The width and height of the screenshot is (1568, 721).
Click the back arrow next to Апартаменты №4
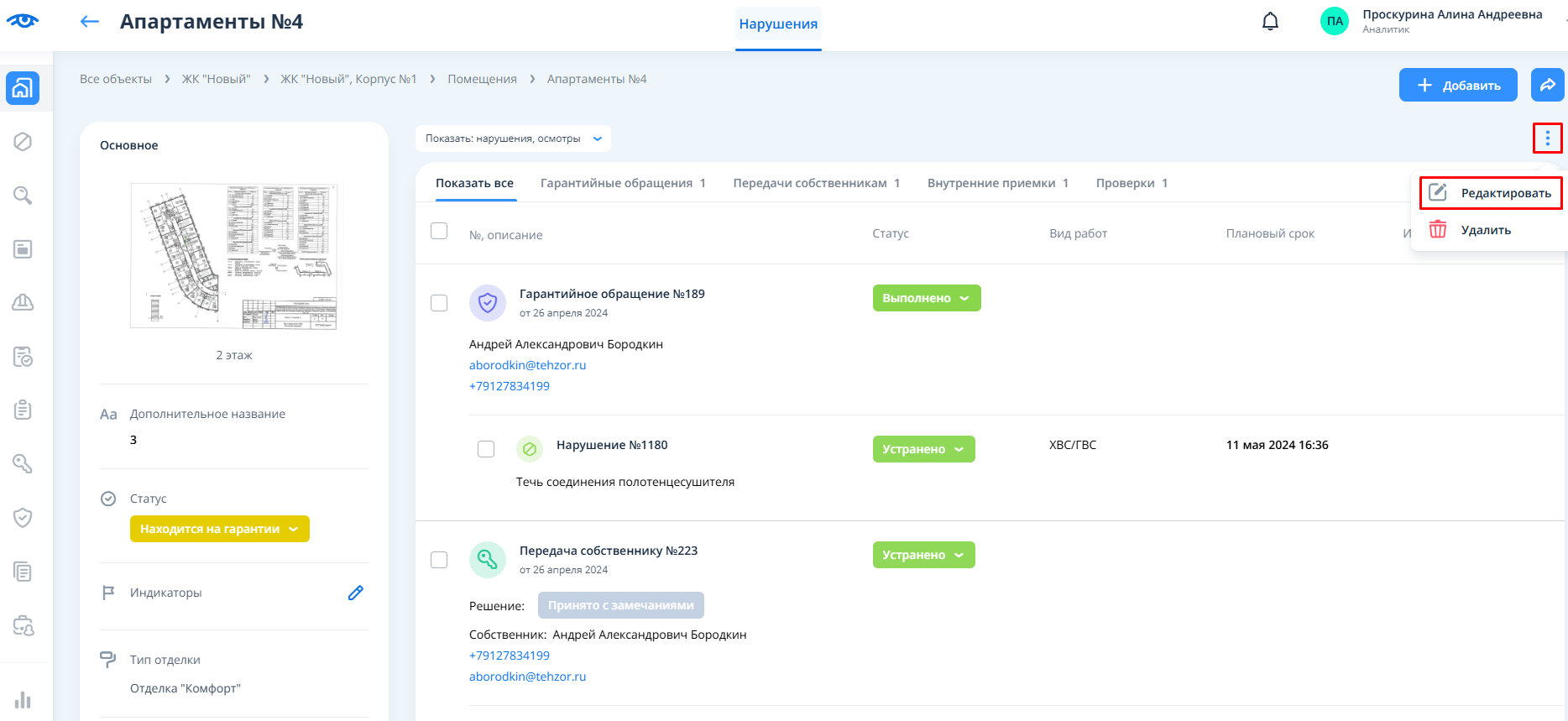click(89, 22)
